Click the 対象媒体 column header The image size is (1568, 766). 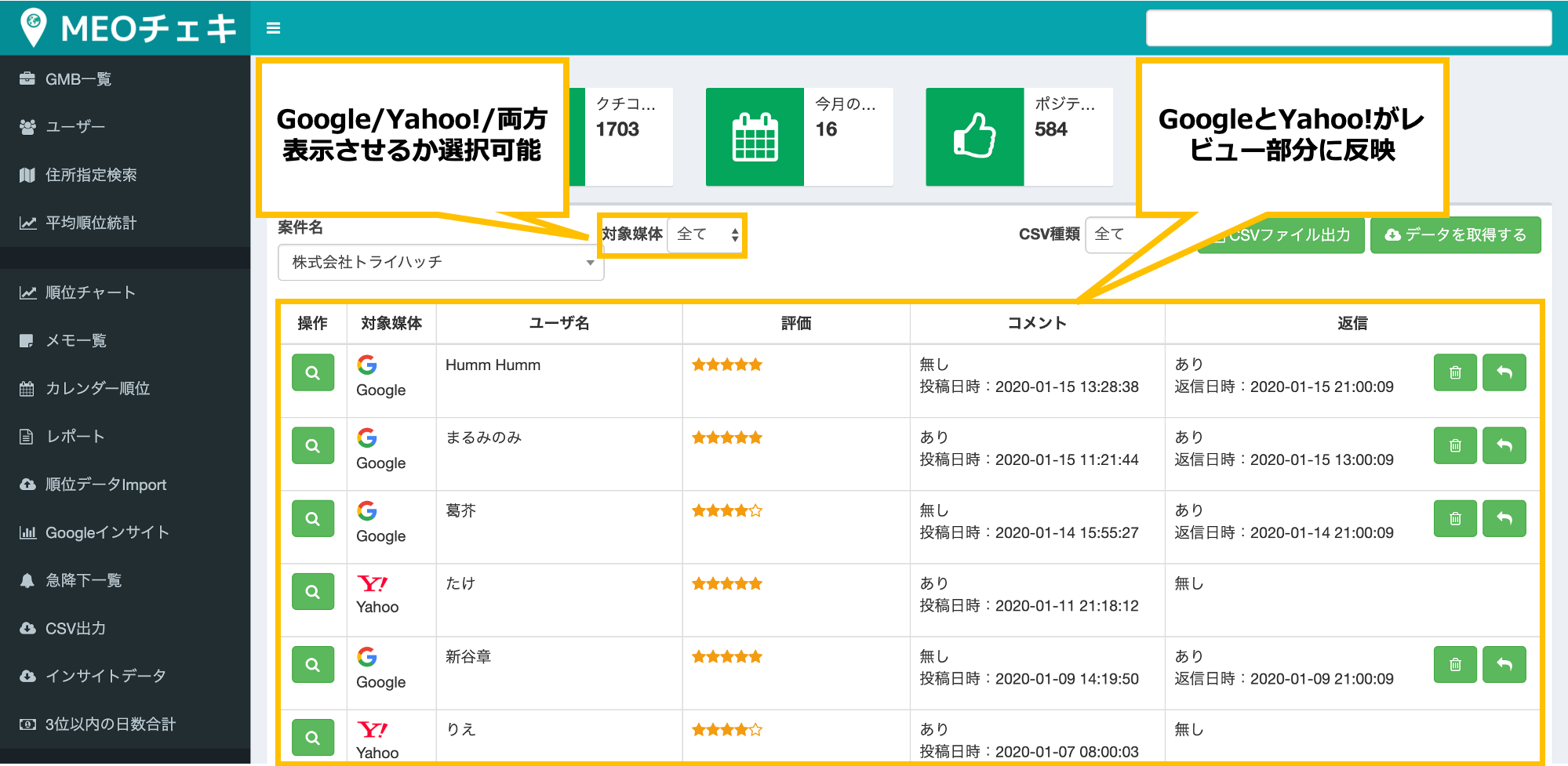pos(391,323)
